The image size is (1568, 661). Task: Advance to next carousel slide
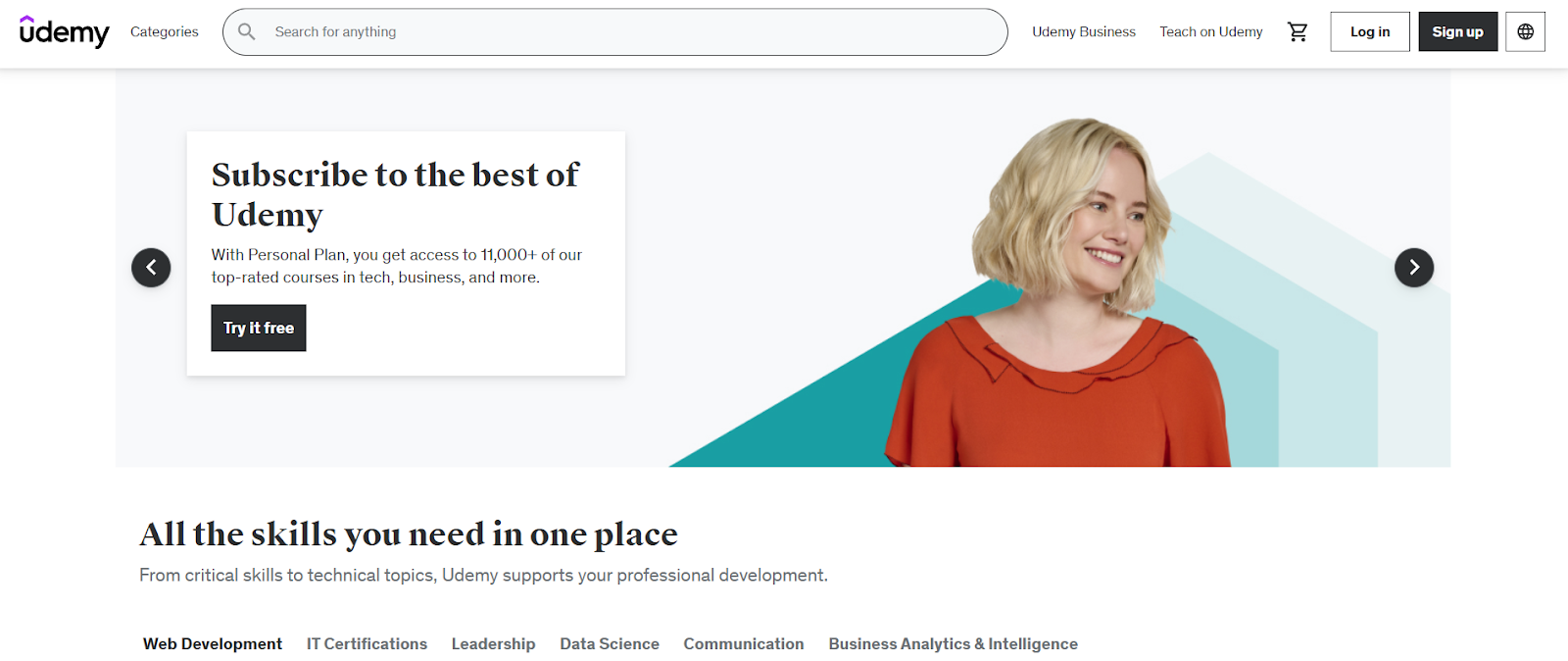point(1414,268)
